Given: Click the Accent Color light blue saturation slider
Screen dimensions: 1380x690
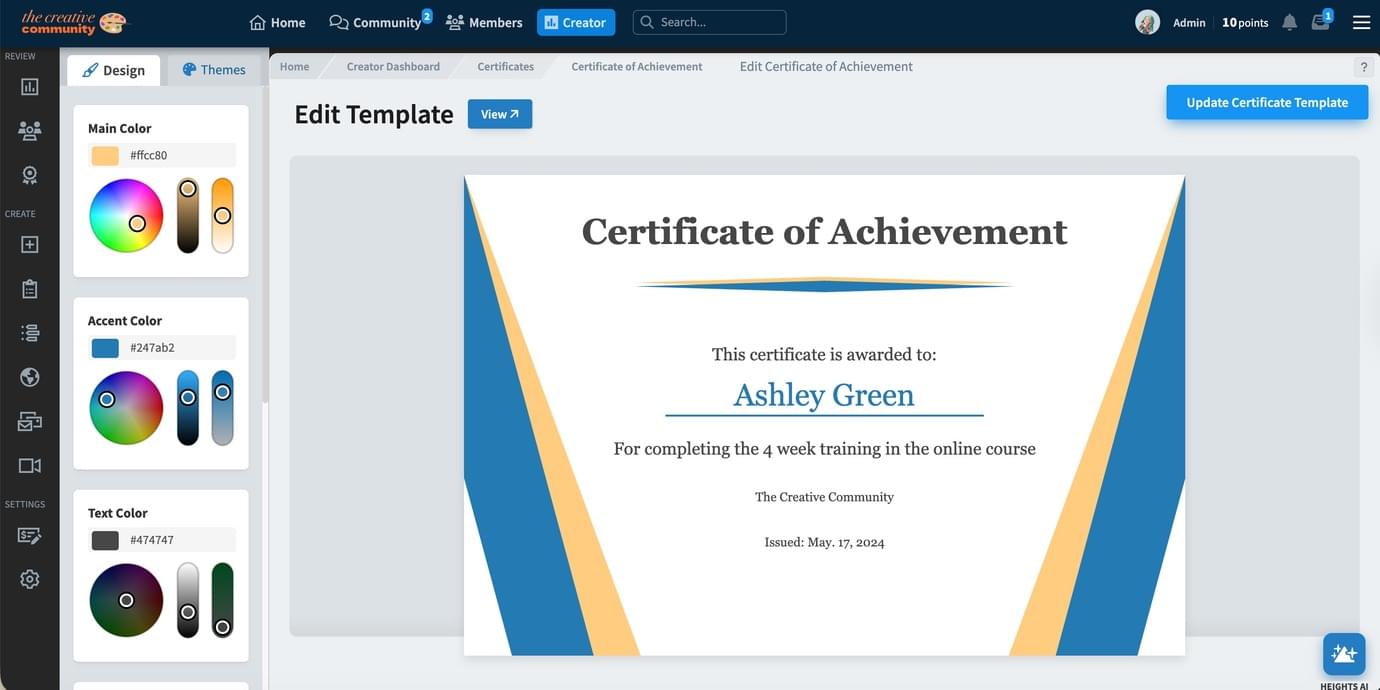Looking at the screenshot, I should point(223,408).
